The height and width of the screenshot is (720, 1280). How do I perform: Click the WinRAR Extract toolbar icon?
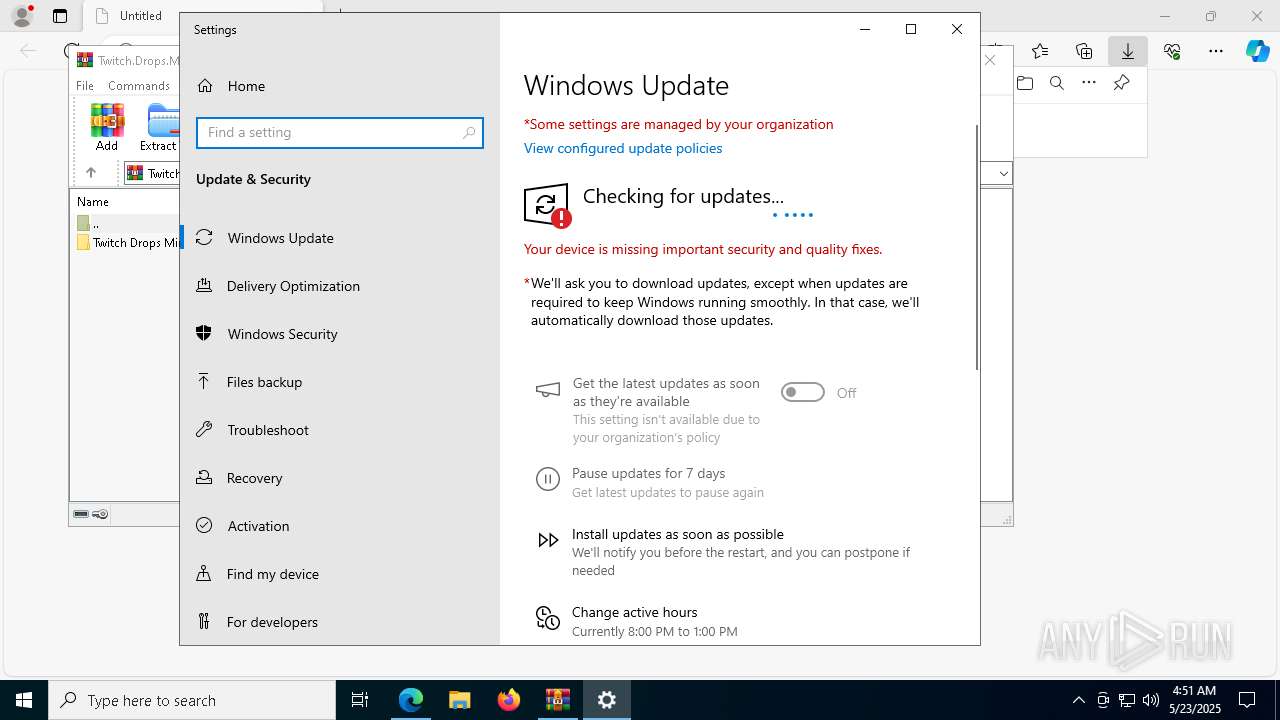pyautogui.click(x=160, y=127)
